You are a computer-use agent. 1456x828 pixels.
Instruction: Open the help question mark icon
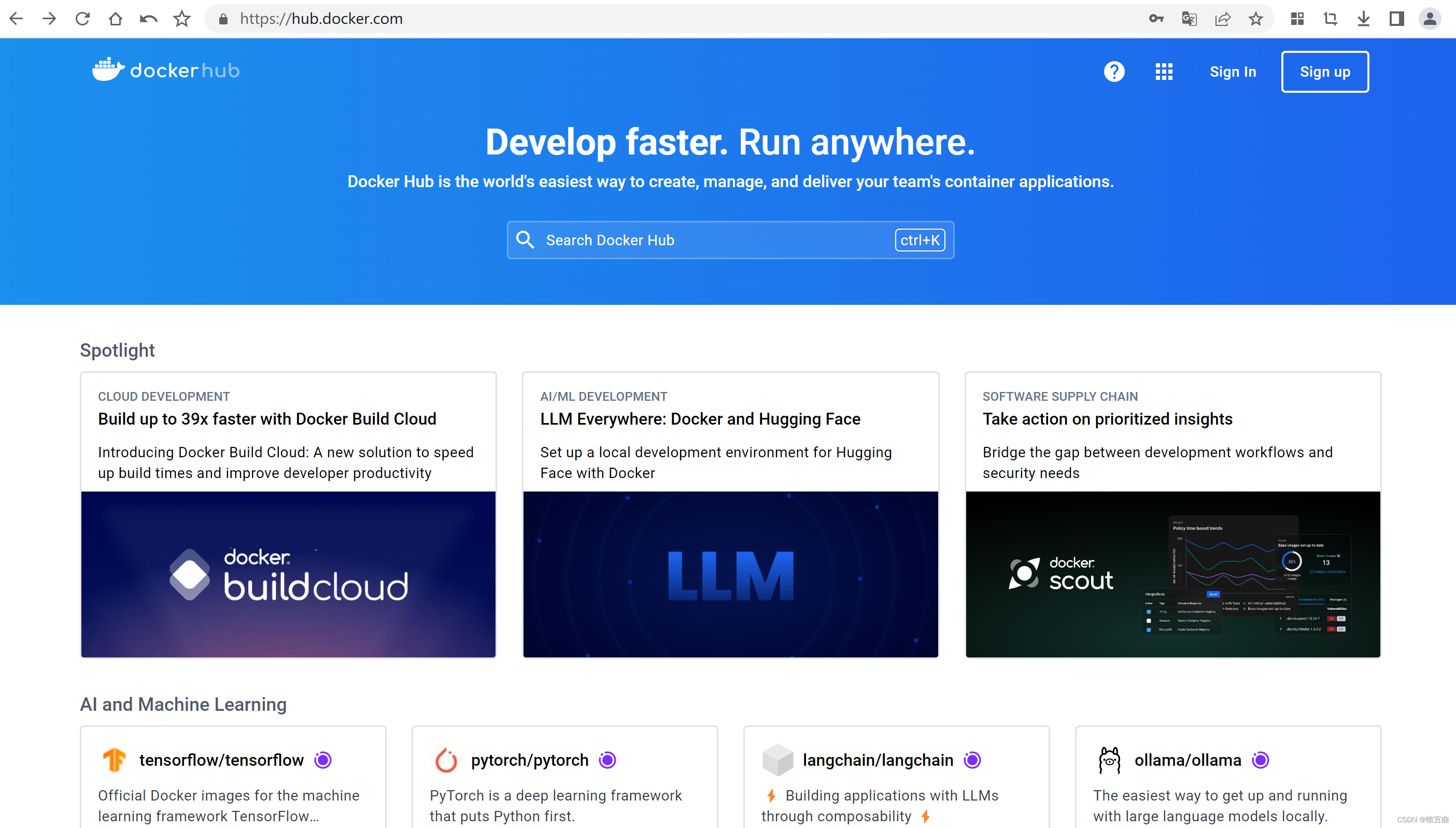pos(1114,72)
